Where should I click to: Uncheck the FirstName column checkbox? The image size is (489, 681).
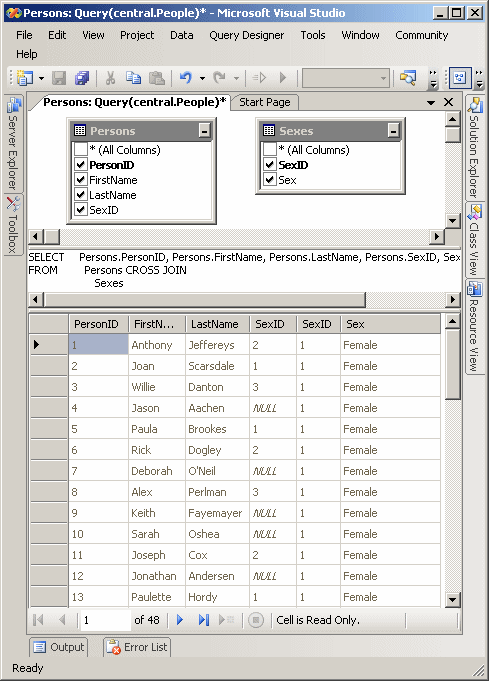[81, 179]
